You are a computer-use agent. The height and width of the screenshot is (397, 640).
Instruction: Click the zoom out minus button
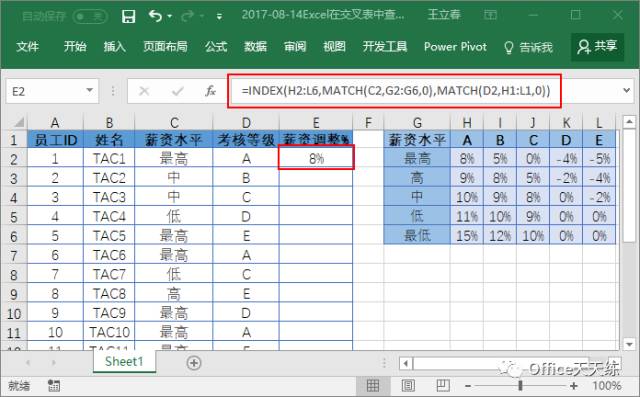tap(468, 386)
